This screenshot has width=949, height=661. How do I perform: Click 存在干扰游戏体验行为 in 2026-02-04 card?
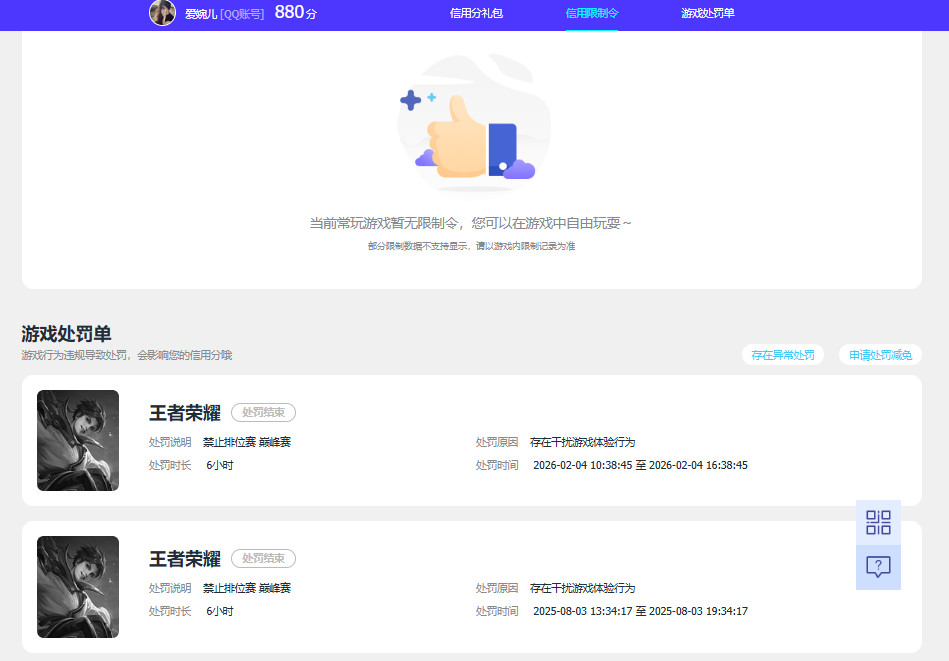[582, 442]
